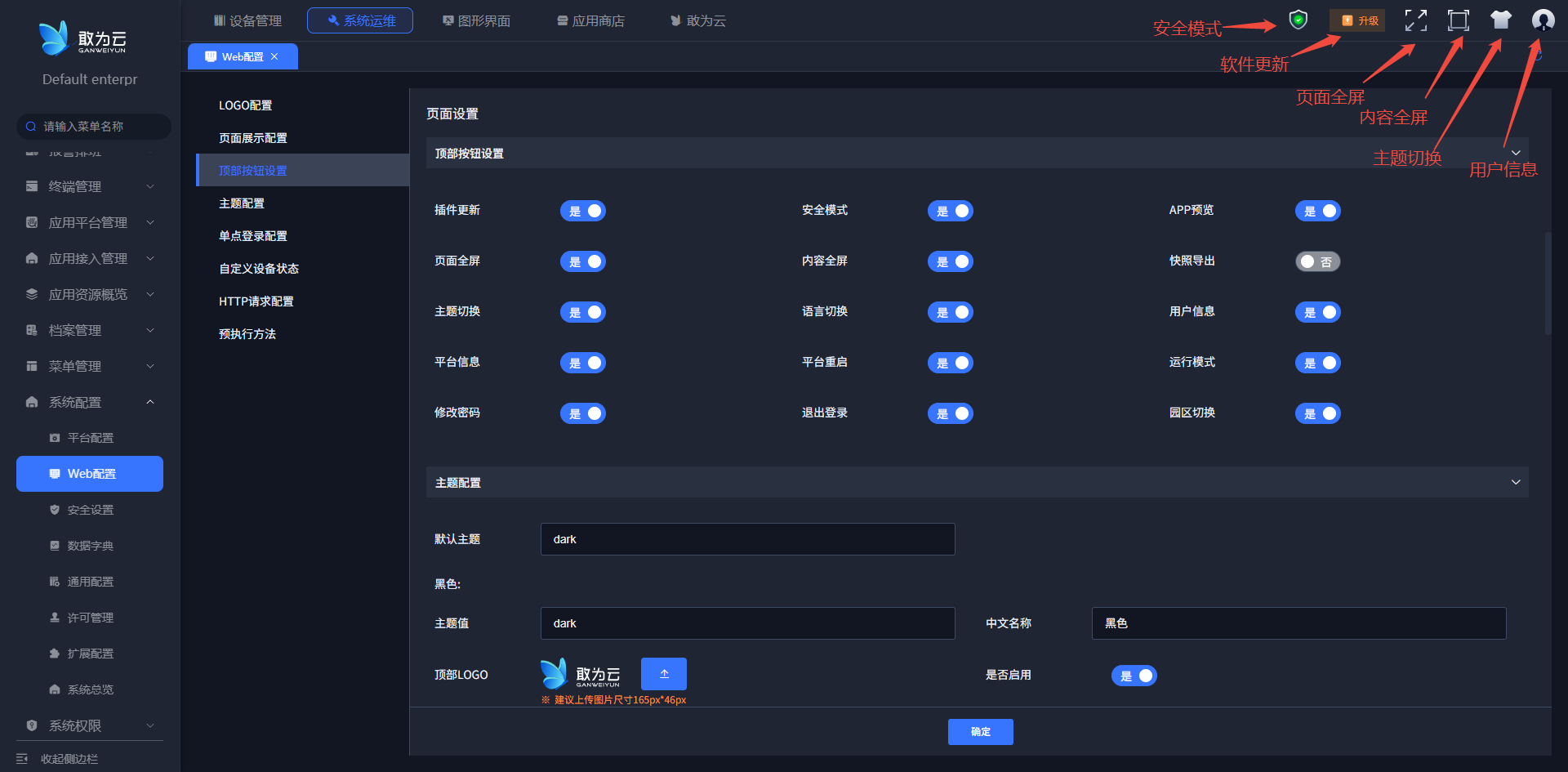
Task: Click the security mode shield icon
Action: coord(1298,20)
